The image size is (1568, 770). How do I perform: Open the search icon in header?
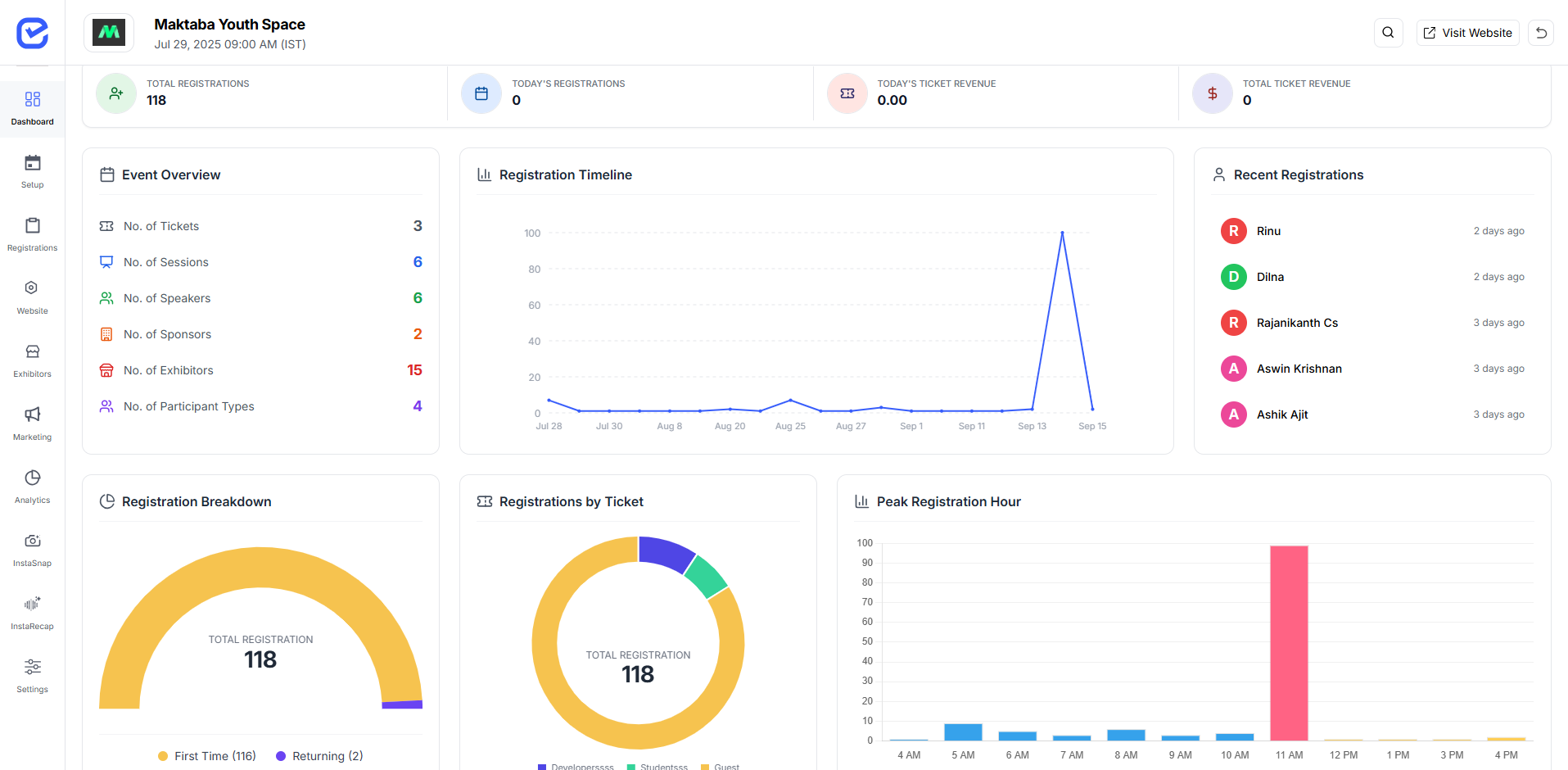point(1388,33)
